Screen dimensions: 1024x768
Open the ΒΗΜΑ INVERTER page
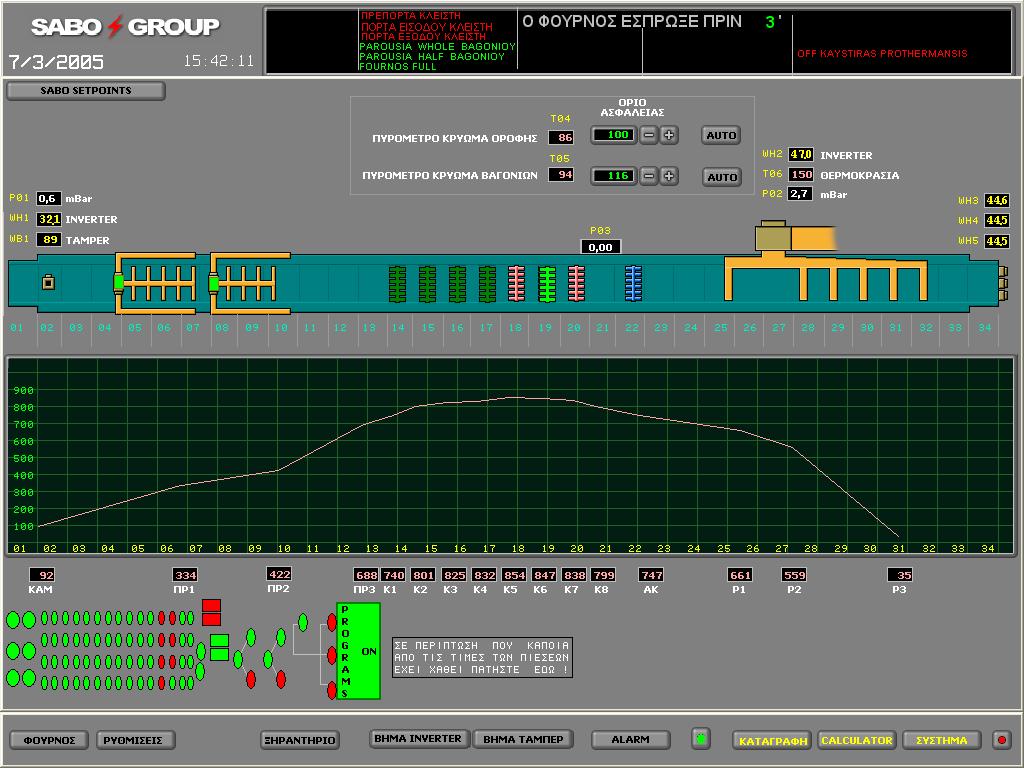[x=418, y=739]
